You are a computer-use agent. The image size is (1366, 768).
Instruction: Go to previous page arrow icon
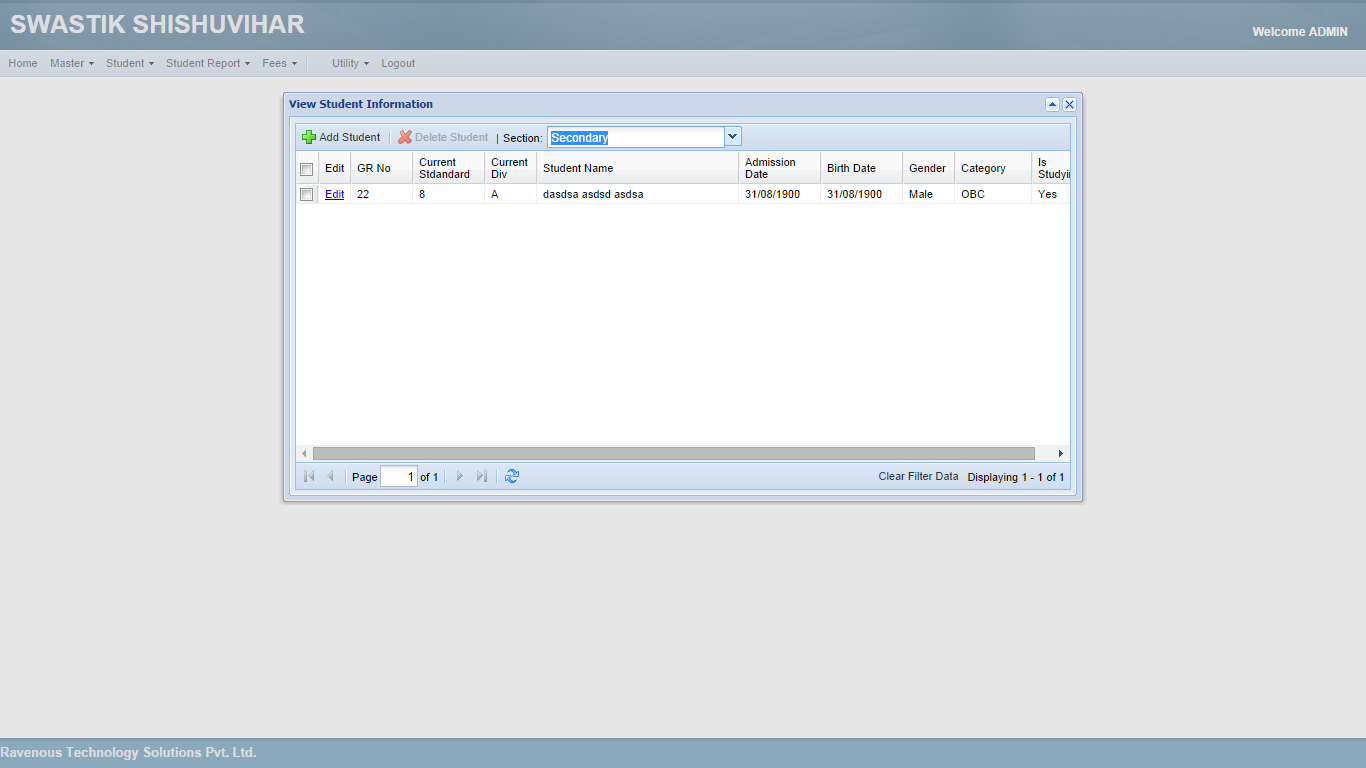pyautogui.click(x=331, y=477)
